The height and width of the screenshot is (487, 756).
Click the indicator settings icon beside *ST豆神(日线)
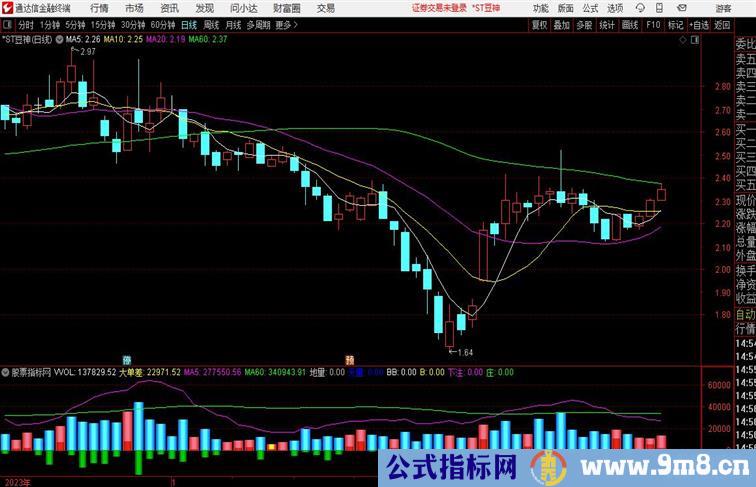(59, 40)
